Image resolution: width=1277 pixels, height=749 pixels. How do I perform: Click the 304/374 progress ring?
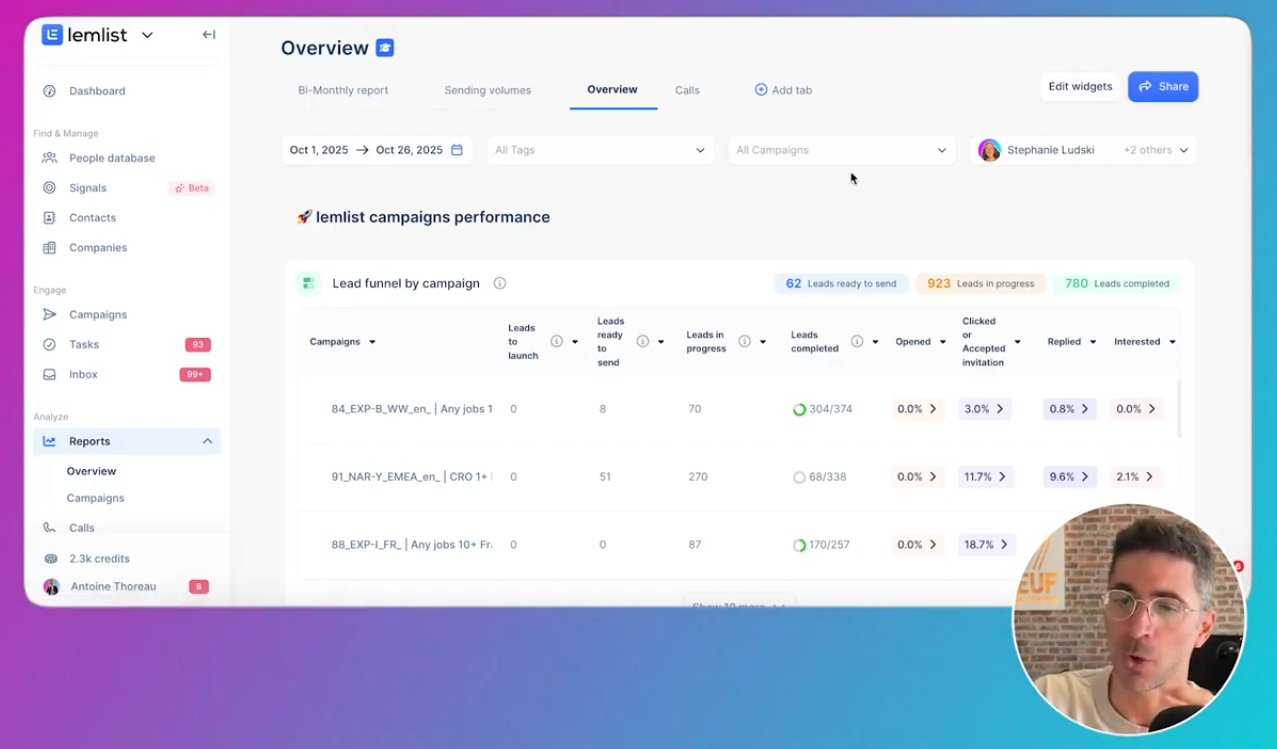coord(799,409)
